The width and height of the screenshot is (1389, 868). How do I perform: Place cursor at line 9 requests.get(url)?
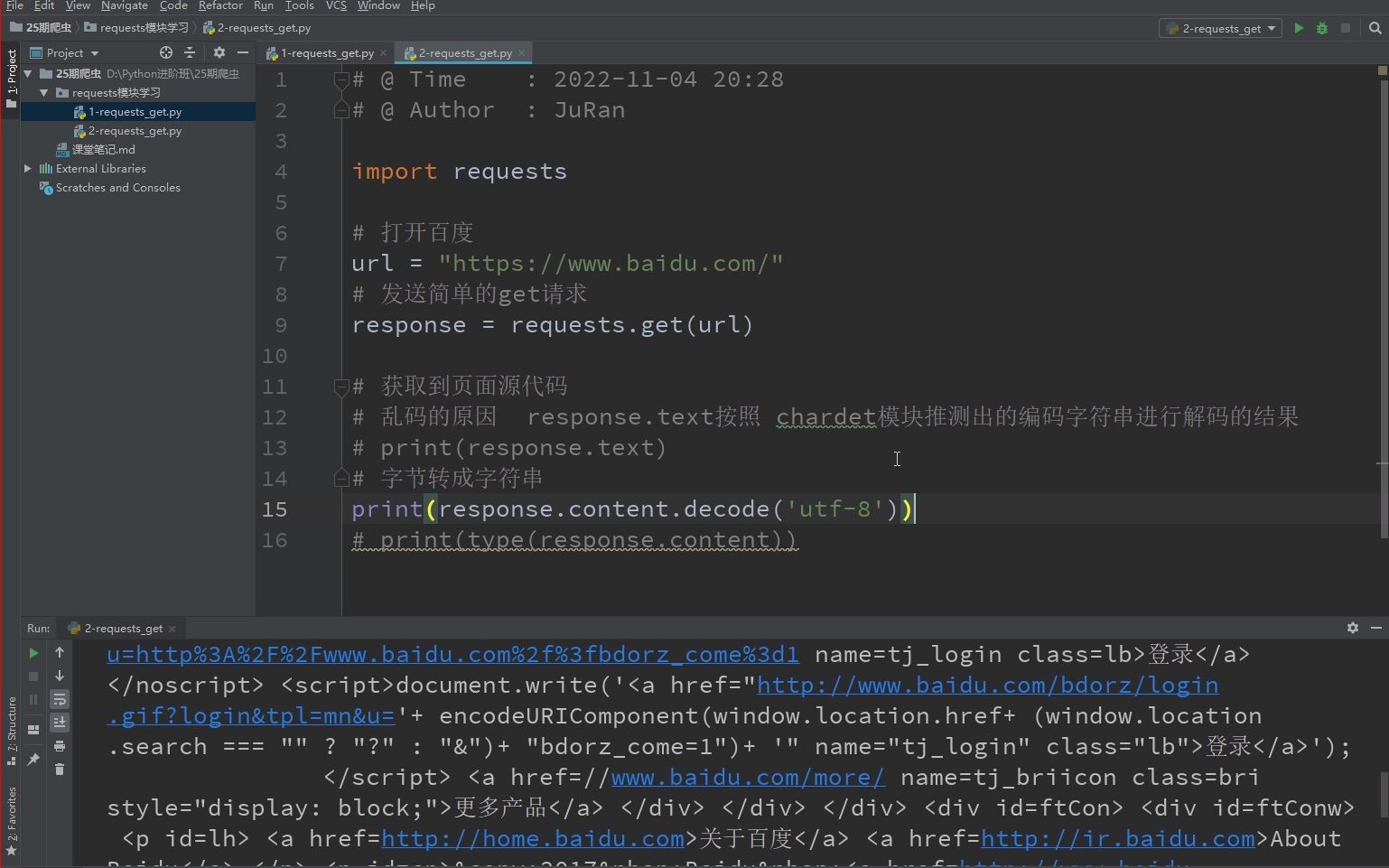coord(632,325)
